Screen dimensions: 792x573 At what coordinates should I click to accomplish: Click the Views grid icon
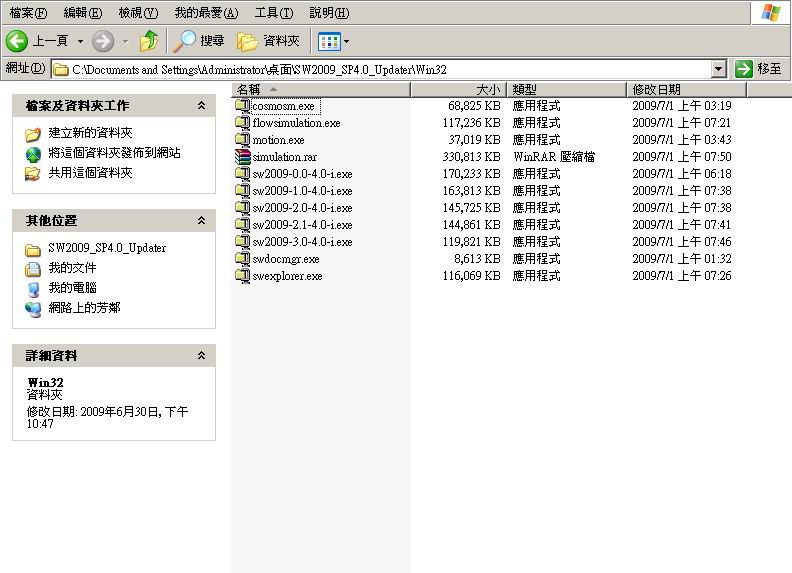pos(329,41)
